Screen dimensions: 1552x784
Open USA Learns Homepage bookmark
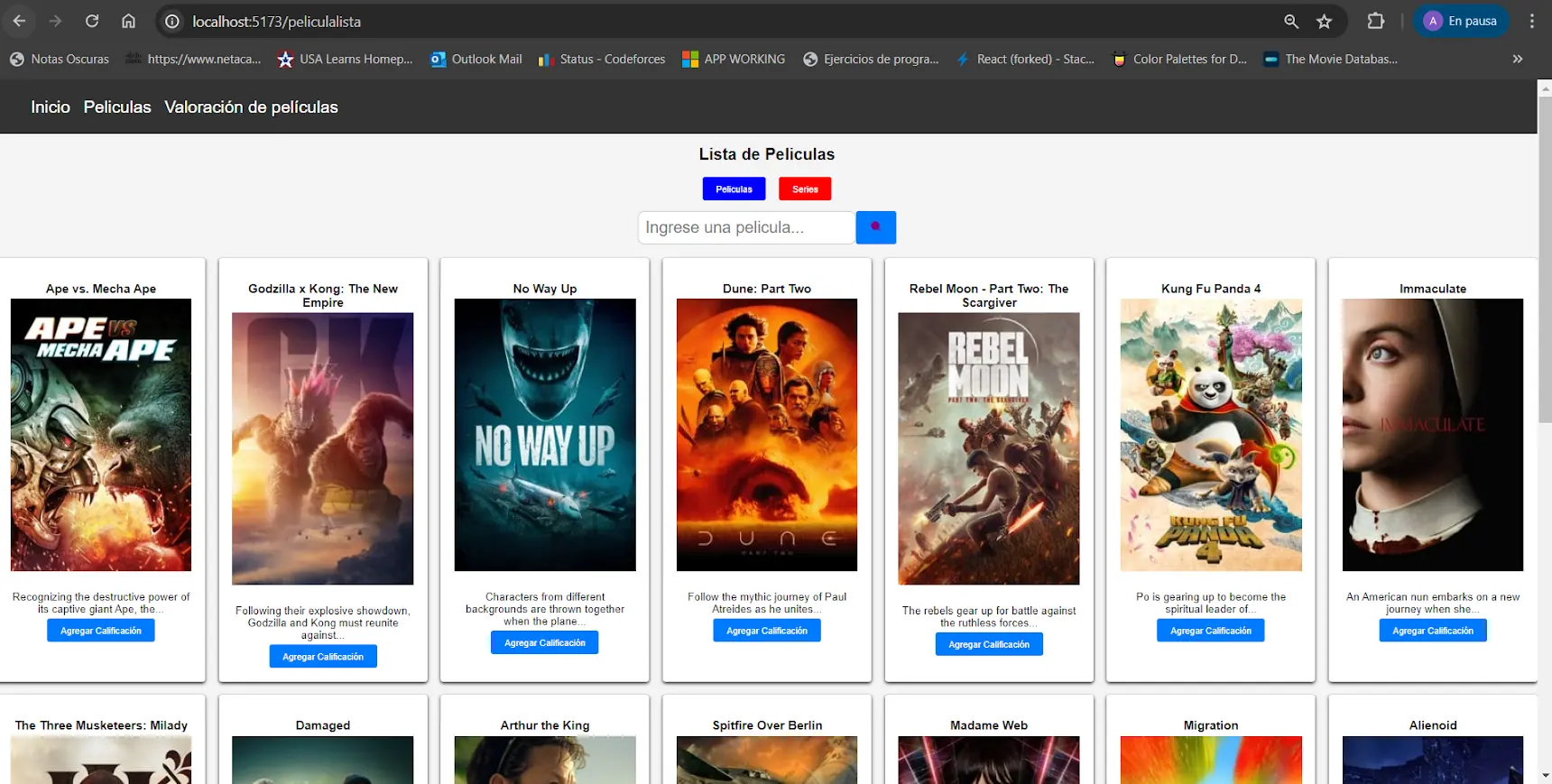[345, 59]
